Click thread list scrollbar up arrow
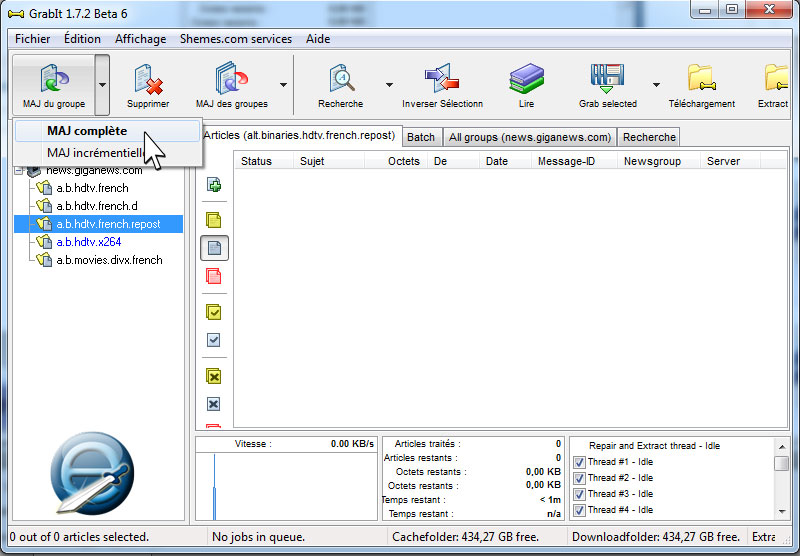 click(782, 447)
